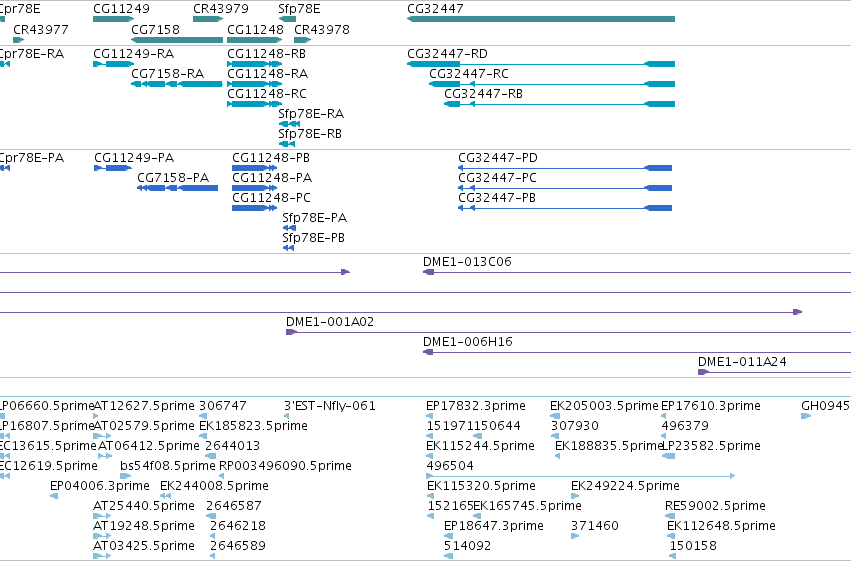Screen dimensions: 851x561
Task: Select EST AT03425.5prime
Action: (x=102, y=556)
